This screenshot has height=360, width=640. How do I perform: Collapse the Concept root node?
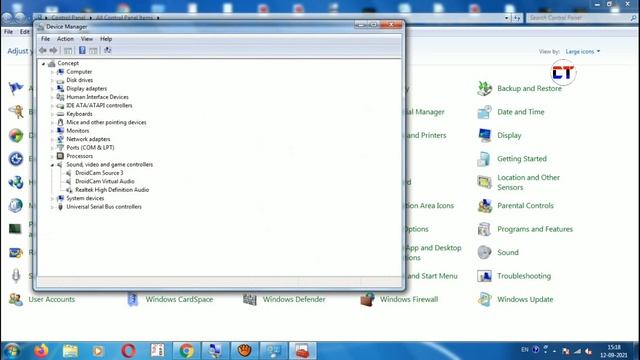(x=43, y=64)
